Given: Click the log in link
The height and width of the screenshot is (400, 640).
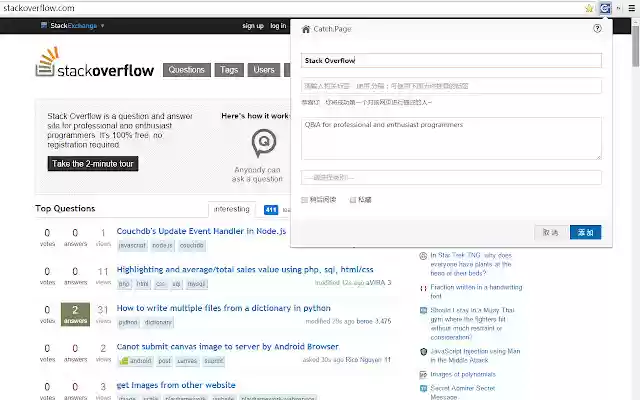Looking at the screenshot, I should (x=278, y=26).
